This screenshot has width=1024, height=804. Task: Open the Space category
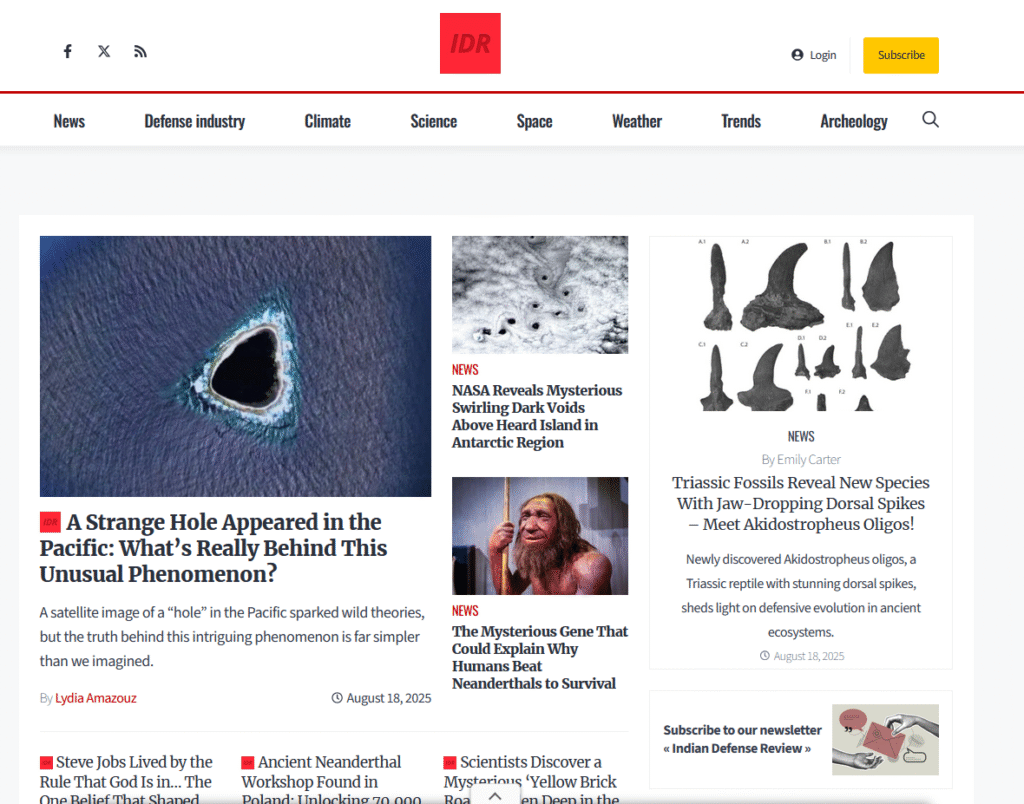[534, 121]
